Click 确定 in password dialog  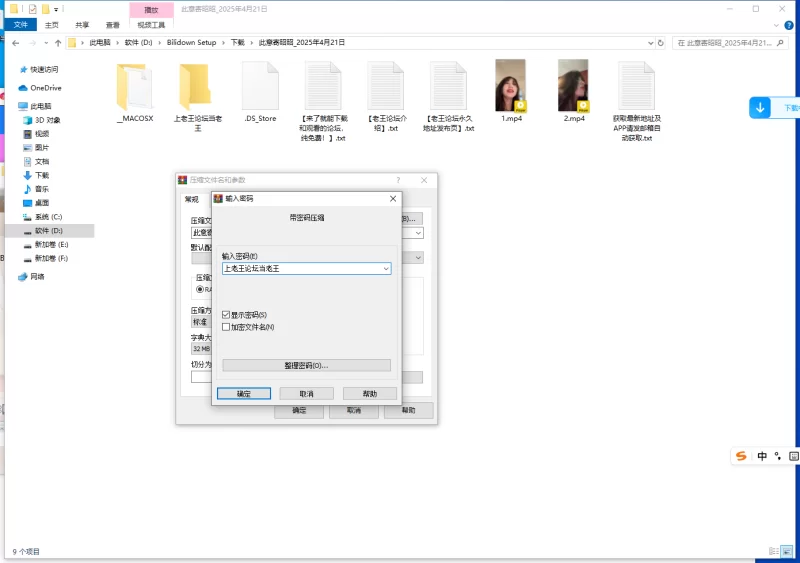[244, 394]
